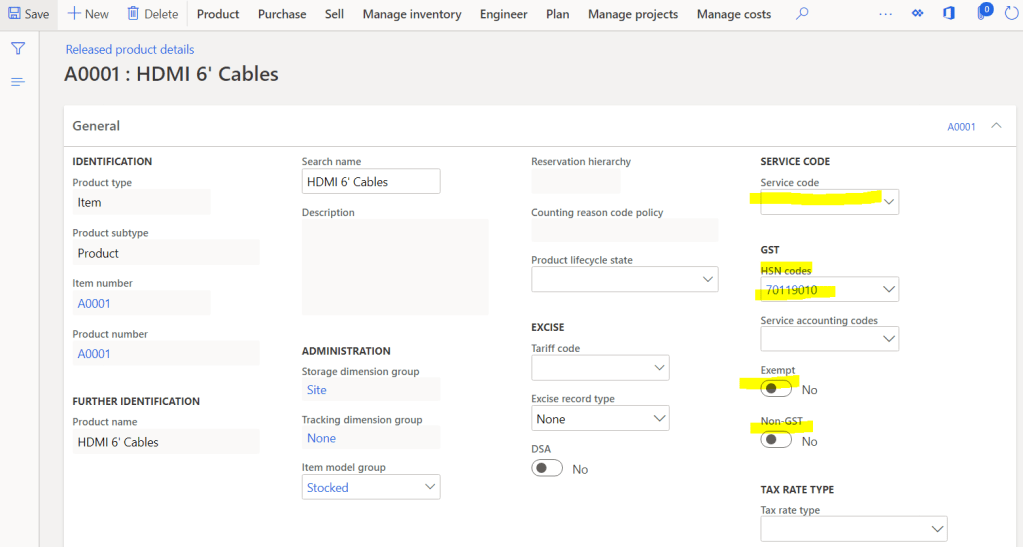
Task: Turn on the DSA toggle
Action: 547,469
